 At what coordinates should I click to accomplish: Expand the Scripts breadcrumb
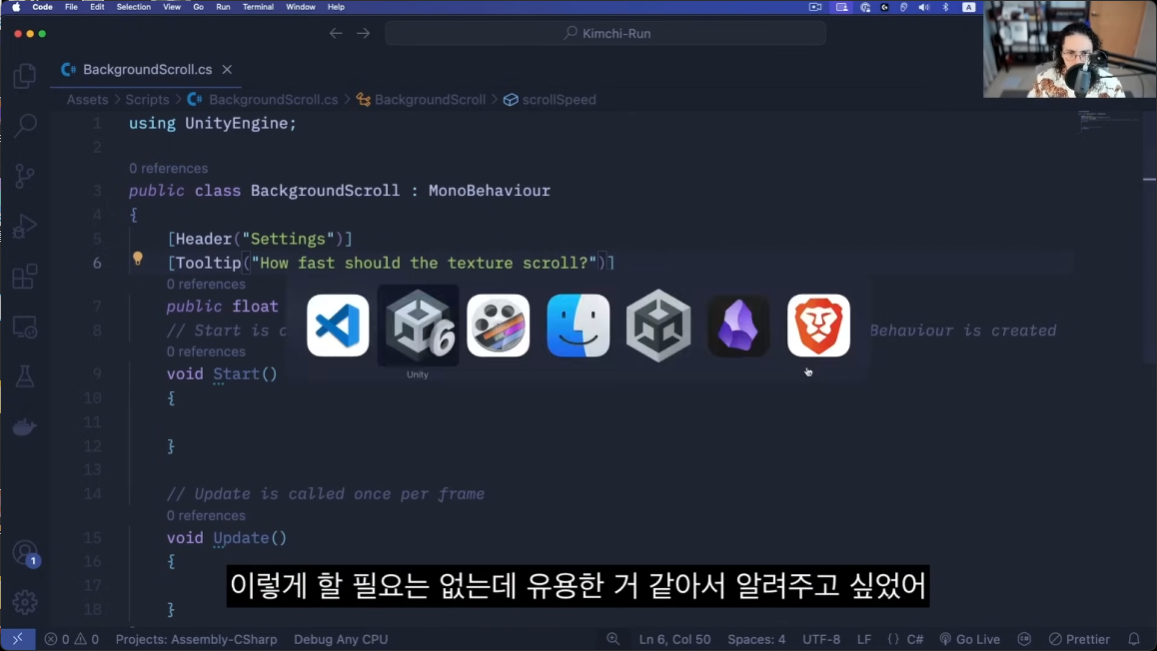pos(147,100)
